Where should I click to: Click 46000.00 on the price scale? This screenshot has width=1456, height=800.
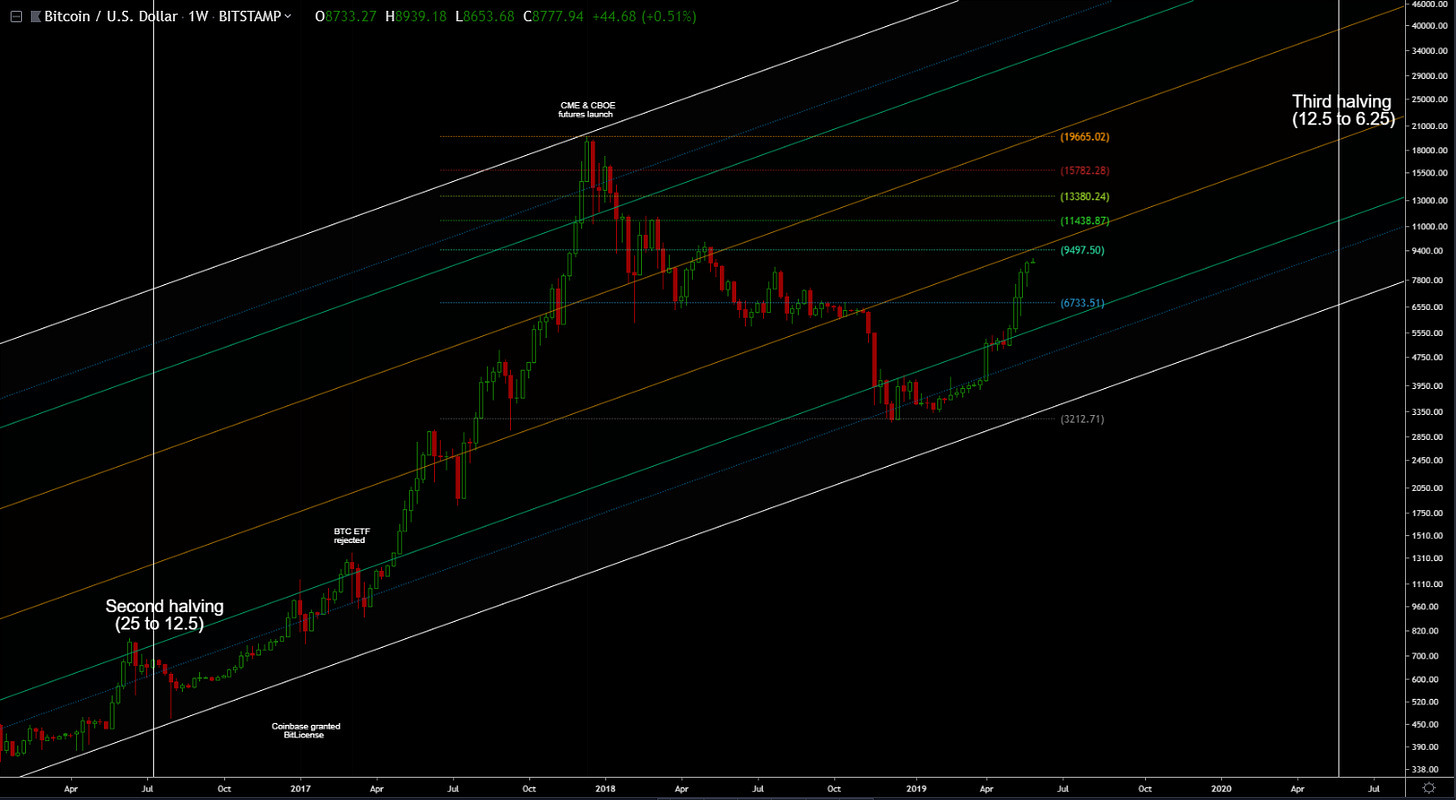1431,6
